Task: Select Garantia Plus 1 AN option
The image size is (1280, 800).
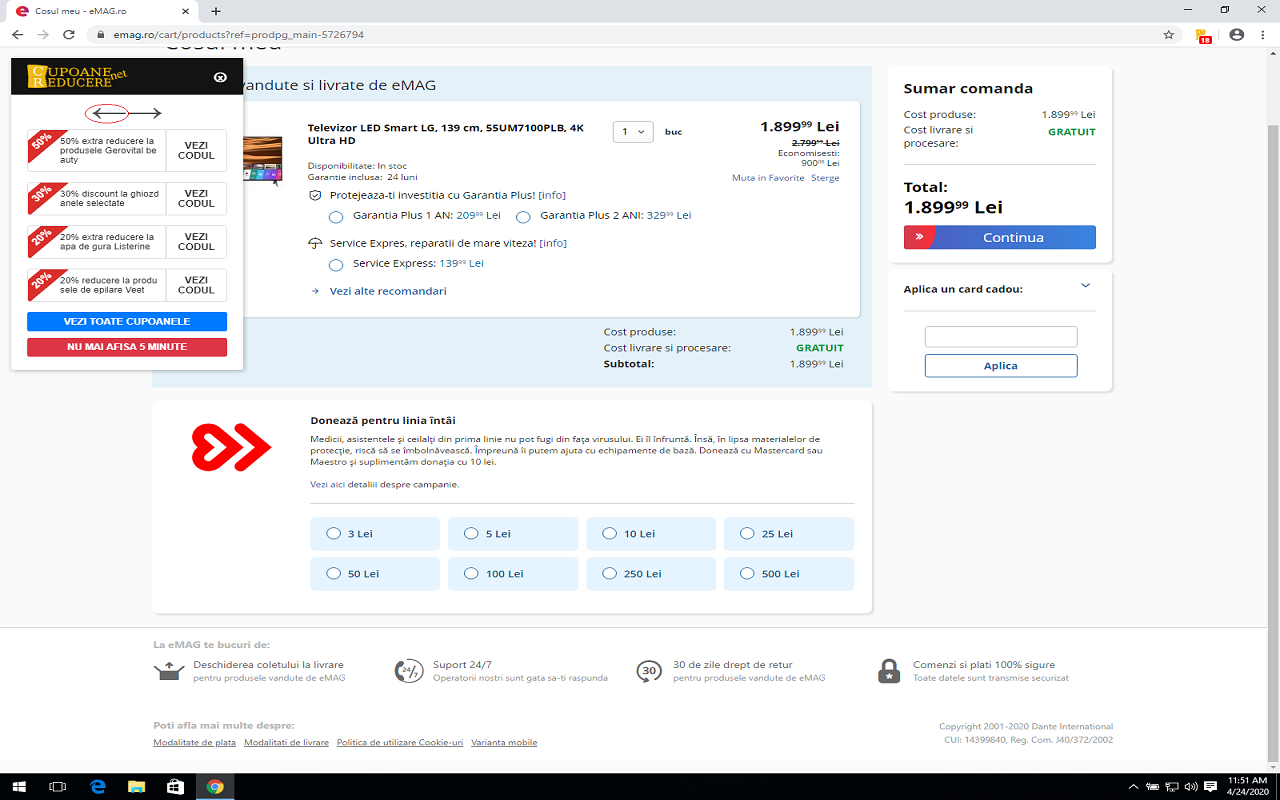Action: pyautogui.click(x=336, y=217)
